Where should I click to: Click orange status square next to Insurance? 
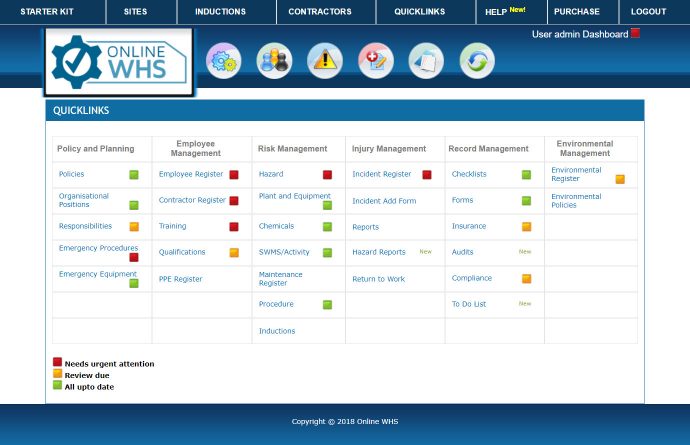[x=526, y=227]
